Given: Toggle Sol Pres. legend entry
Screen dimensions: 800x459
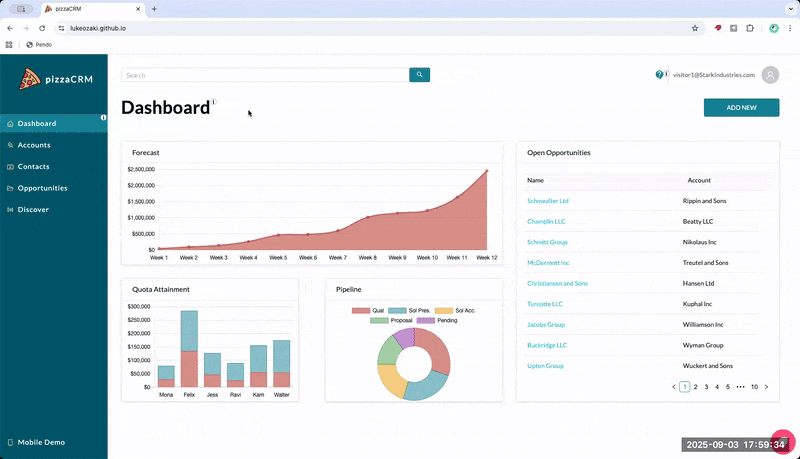Looking at the screenshot, I should 409,311.
